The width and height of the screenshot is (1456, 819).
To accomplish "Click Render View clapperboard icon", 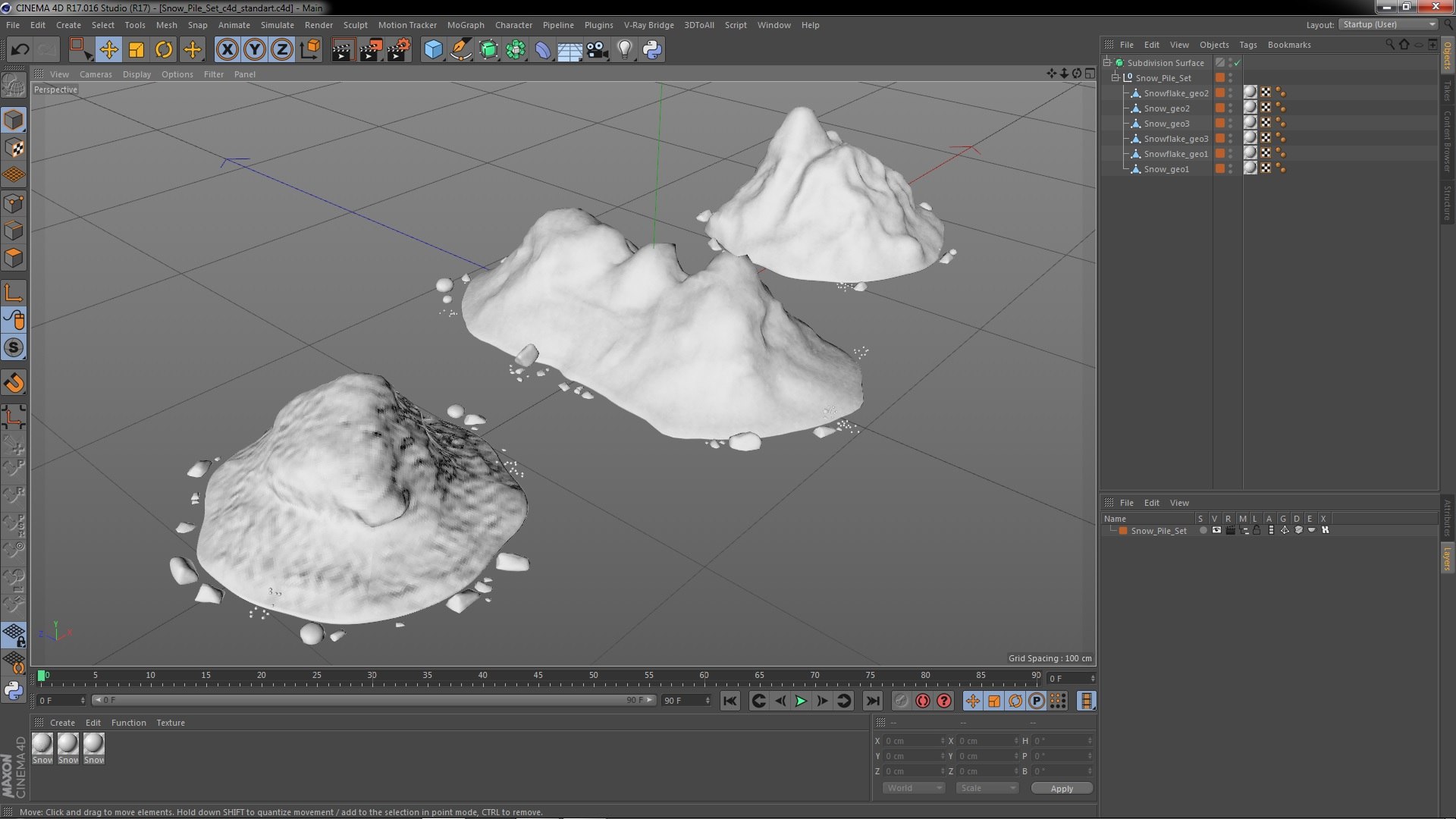I will 343,50.
